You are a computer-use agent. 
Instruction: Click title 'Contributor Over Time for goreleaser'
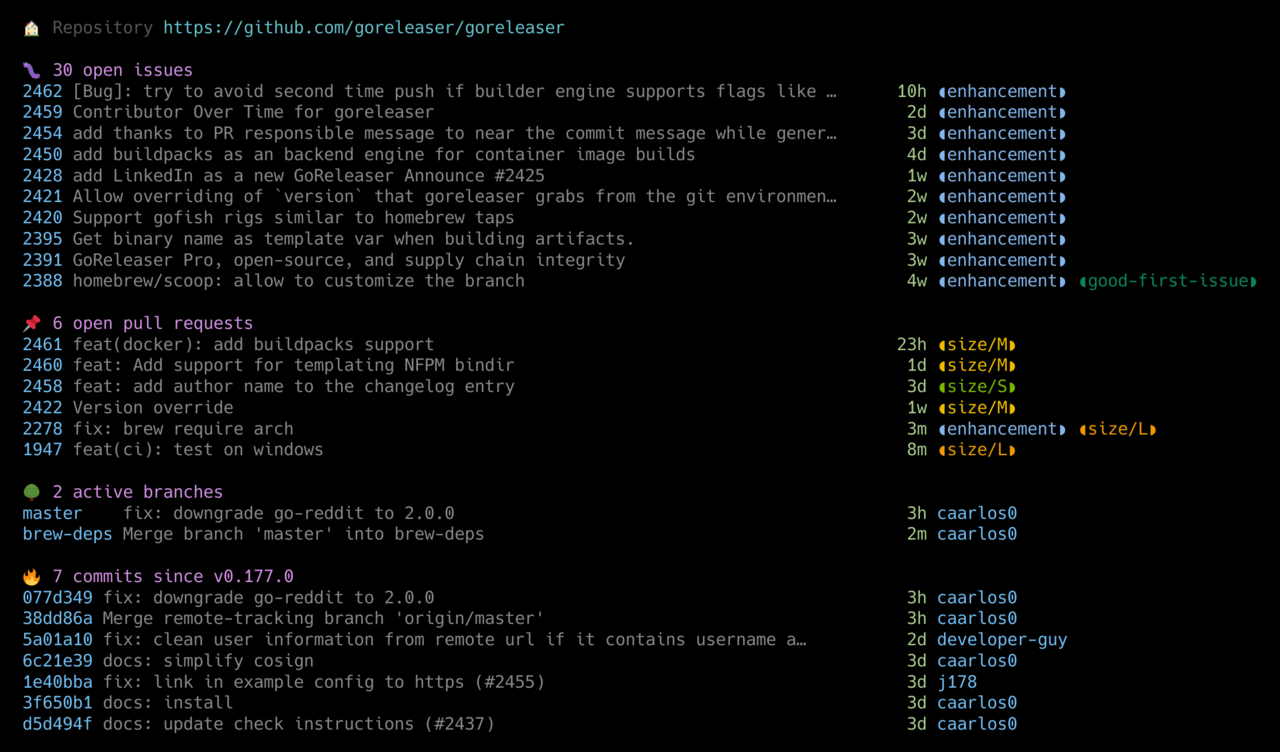pyautogui.click(x=254, y=112)
